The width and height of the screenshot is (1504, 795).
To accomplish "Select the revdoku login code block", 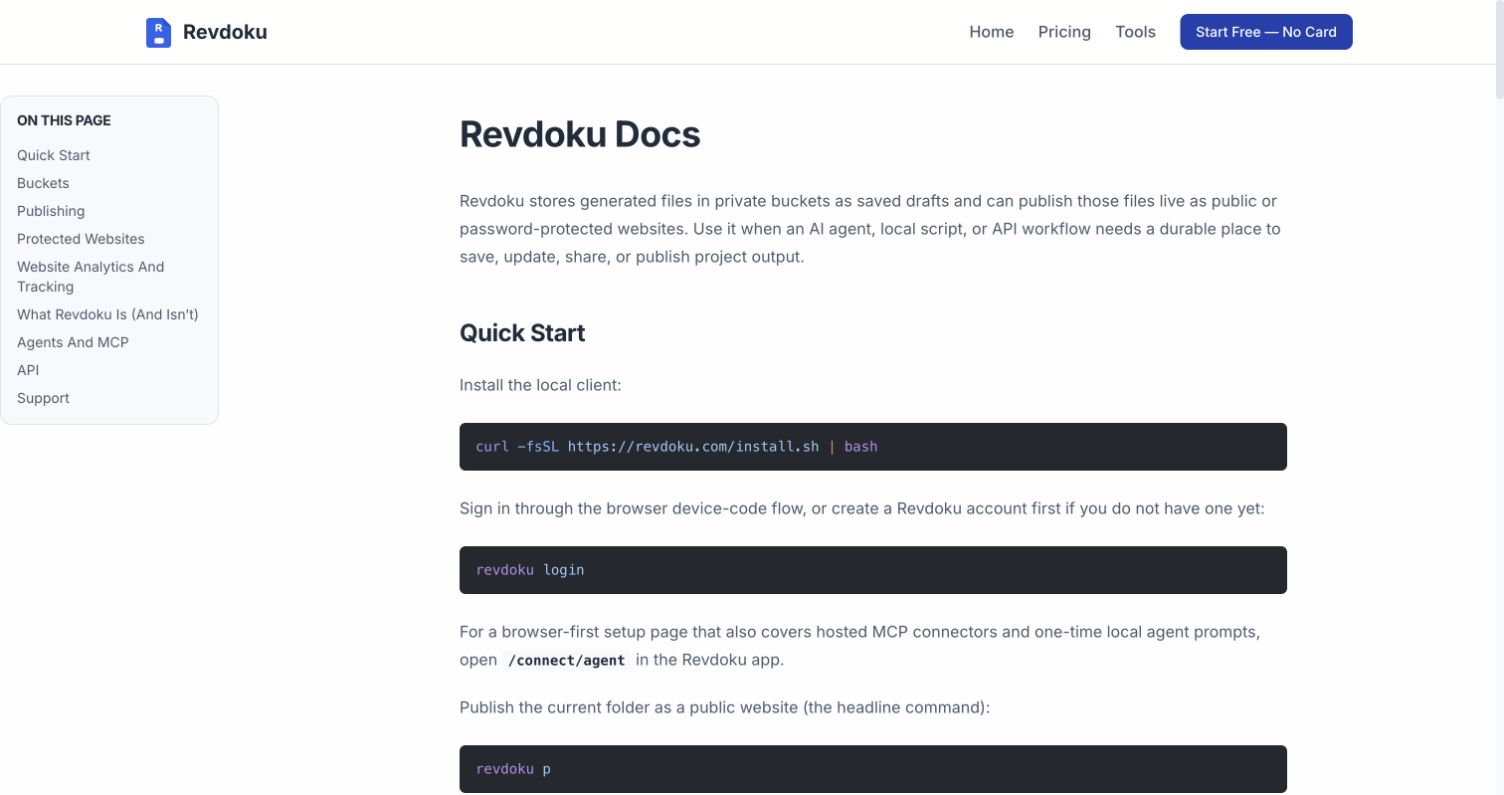I will (x=873, y=570).
